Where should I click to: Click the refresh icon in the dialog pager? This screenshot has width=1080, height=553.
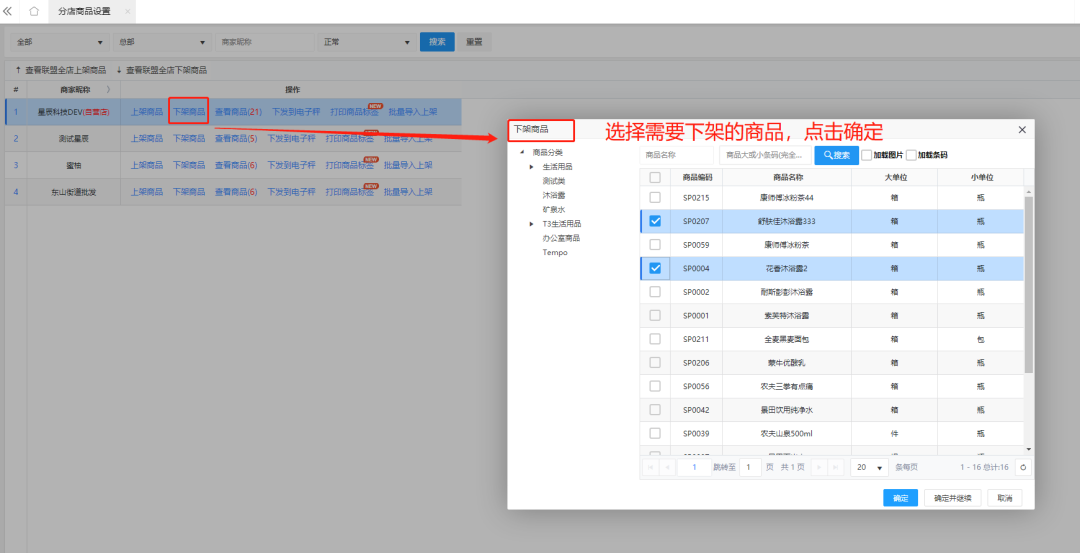click(1022, 467)
